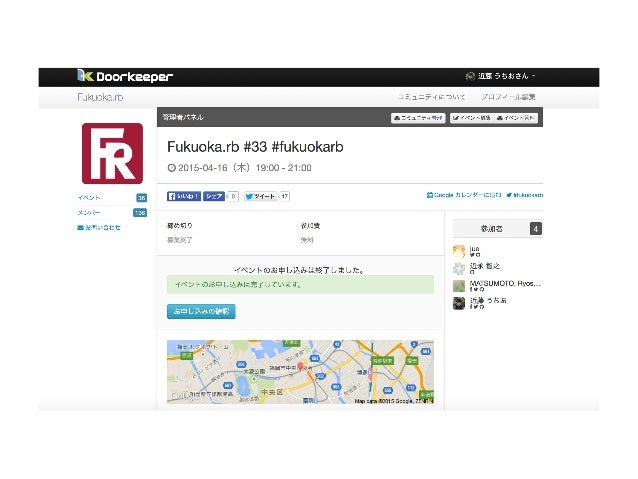Click the participants header with count 4
Screen dimensions: 638x479
pyautogui.click(x=498, y=229)
